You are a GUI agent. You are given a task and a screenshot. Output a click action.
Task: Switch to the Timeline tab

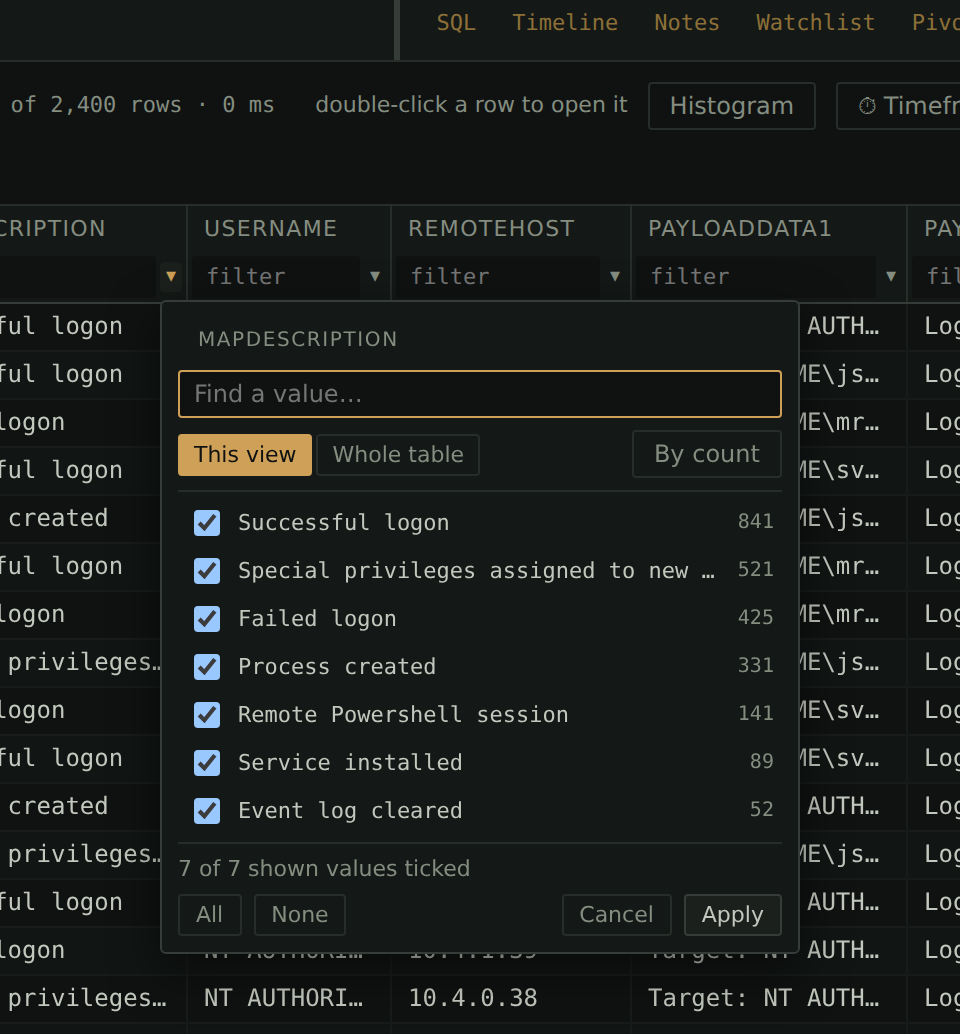565,23
